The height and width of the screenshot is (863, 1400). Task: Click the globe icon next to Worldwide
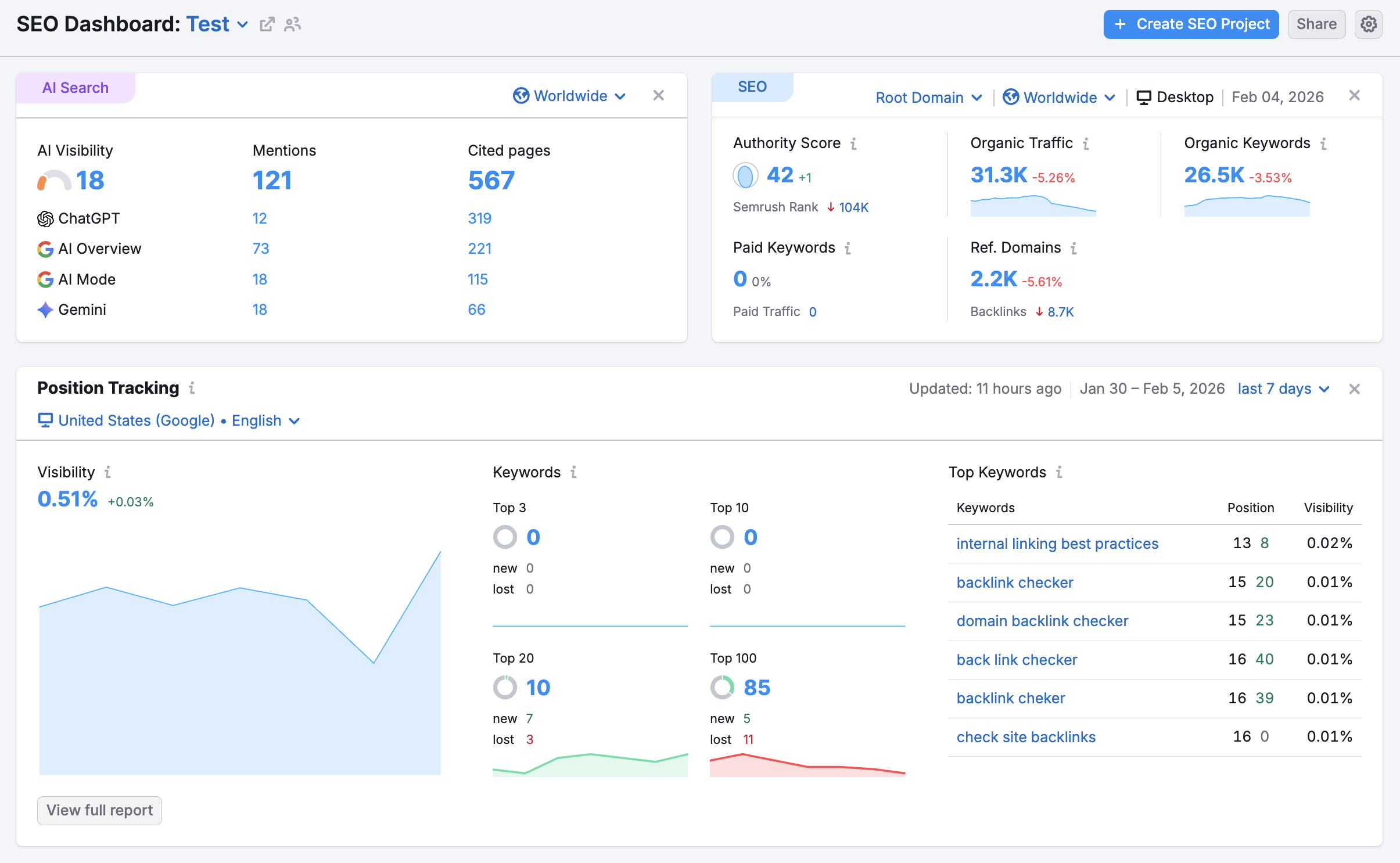coord(520,96)
